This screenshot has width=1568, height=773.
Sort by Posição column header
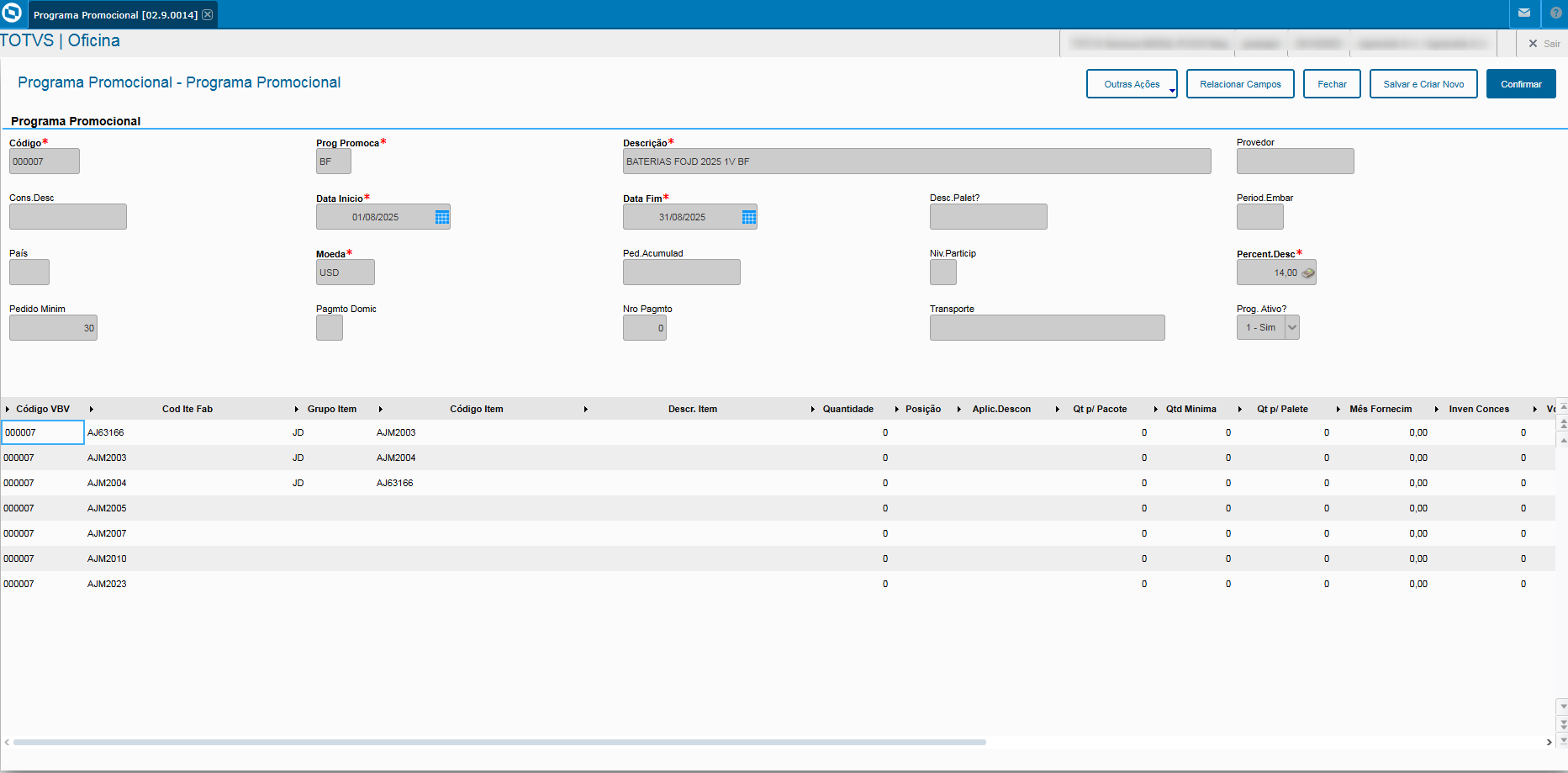pos(923,409)
